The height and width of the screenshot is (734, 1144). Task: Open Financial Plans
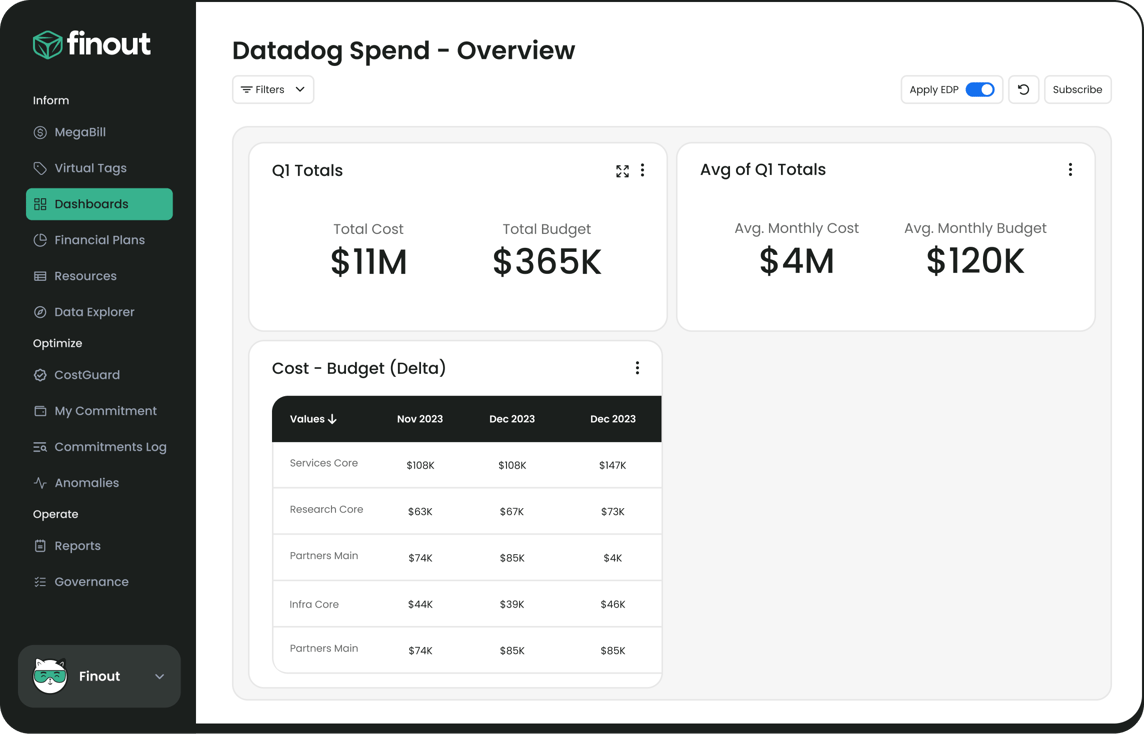99,240
